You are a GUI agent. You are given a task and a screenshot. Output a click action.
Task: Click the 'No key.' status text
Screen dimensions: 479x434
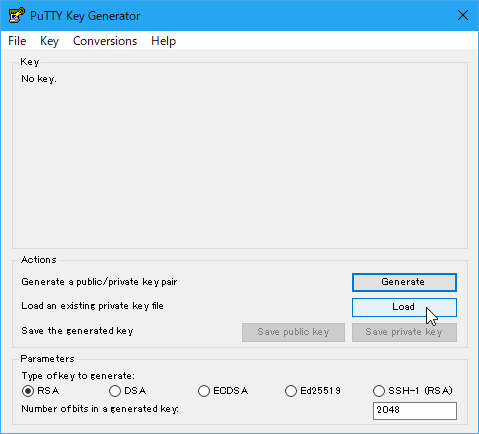point(39,79)
